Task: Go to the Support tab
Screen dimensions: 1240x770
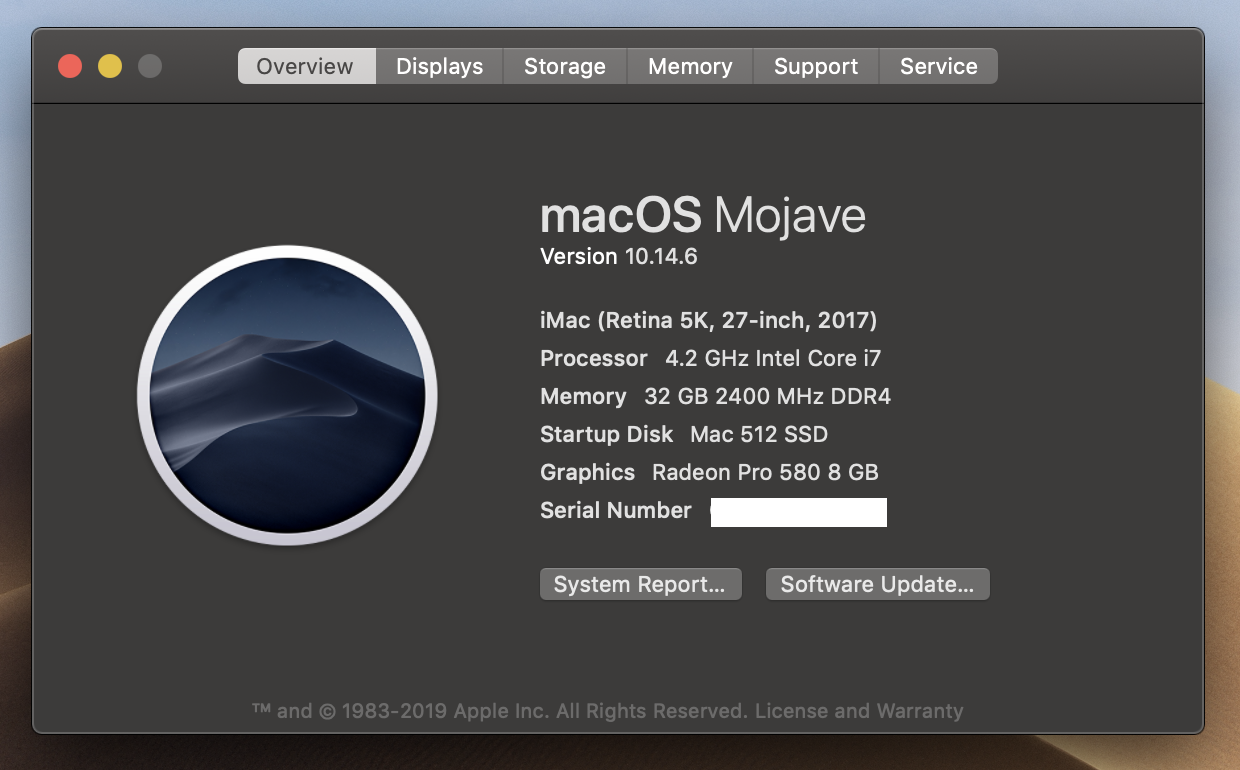Action: (x=816, y=66)
